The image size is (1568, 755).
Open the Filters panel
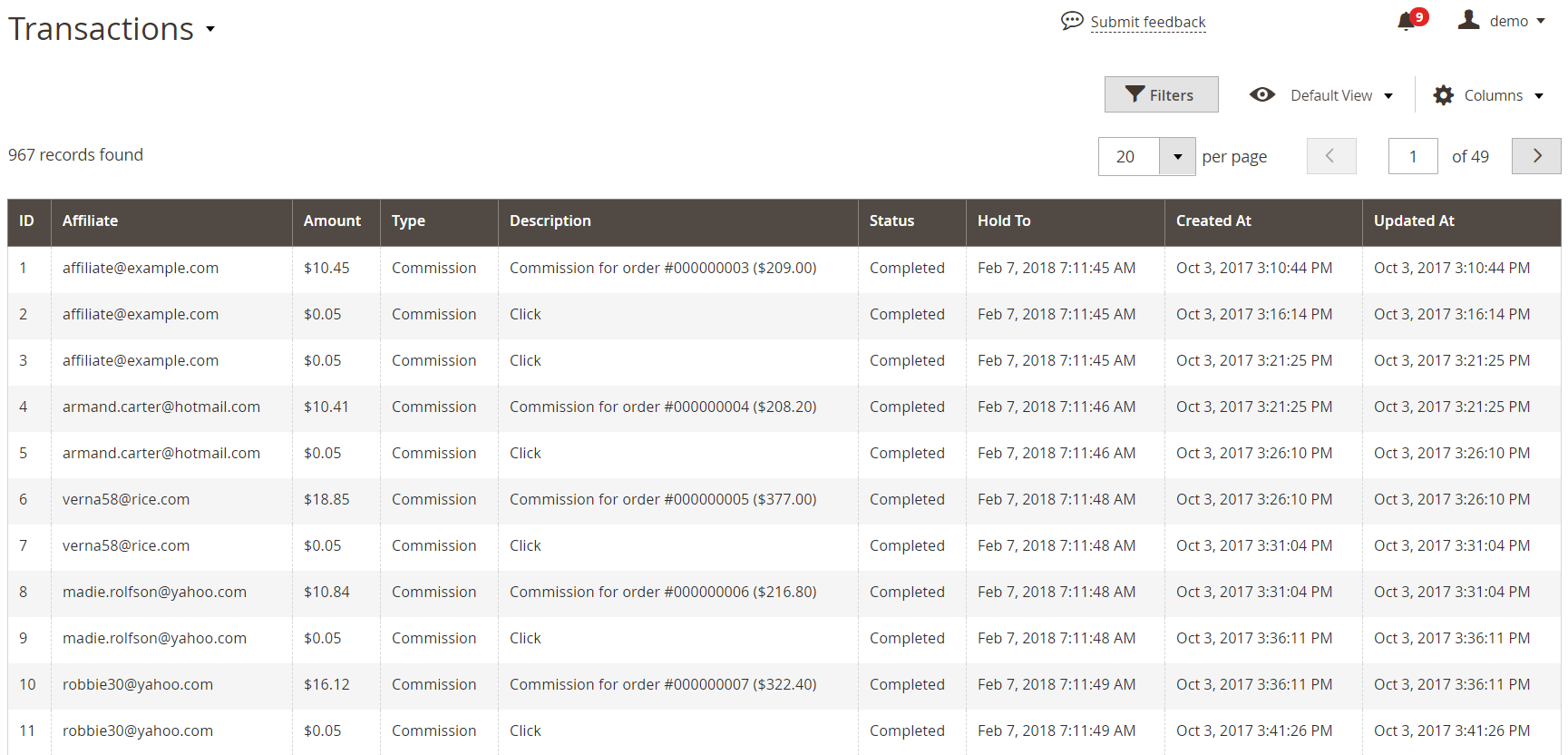click(x=1161, y=94)
